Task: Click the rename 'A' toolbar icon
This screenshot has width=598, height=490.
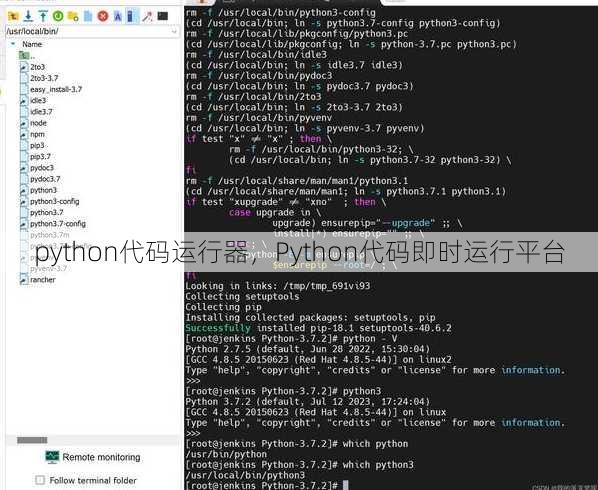Action: [x=118, y=16]
